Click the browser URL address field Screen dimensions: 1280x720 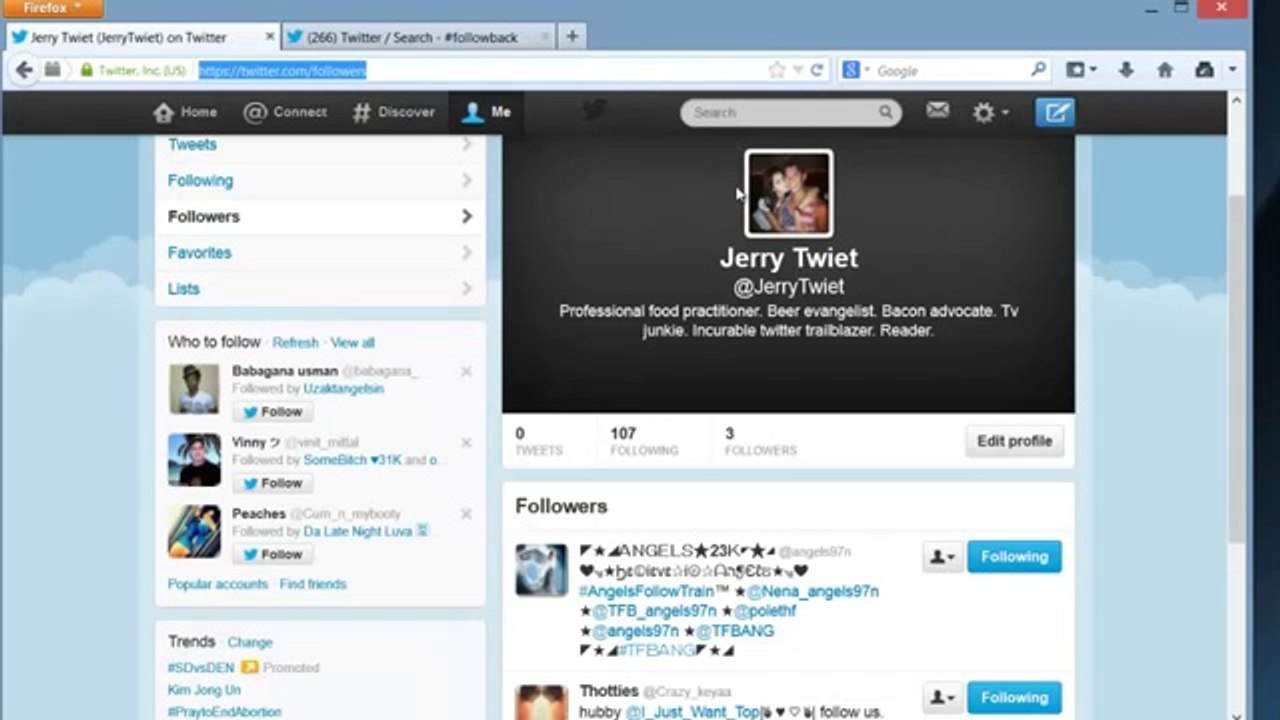tap(480, 70)
